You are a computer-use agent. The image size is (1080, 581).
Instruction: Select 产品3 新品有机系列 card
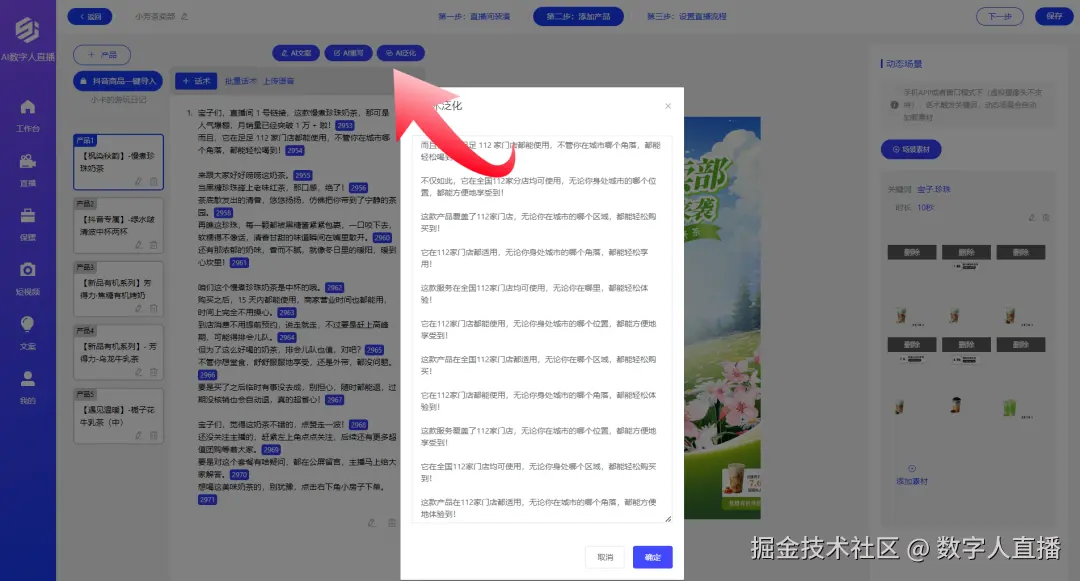[x=118, y=288]
